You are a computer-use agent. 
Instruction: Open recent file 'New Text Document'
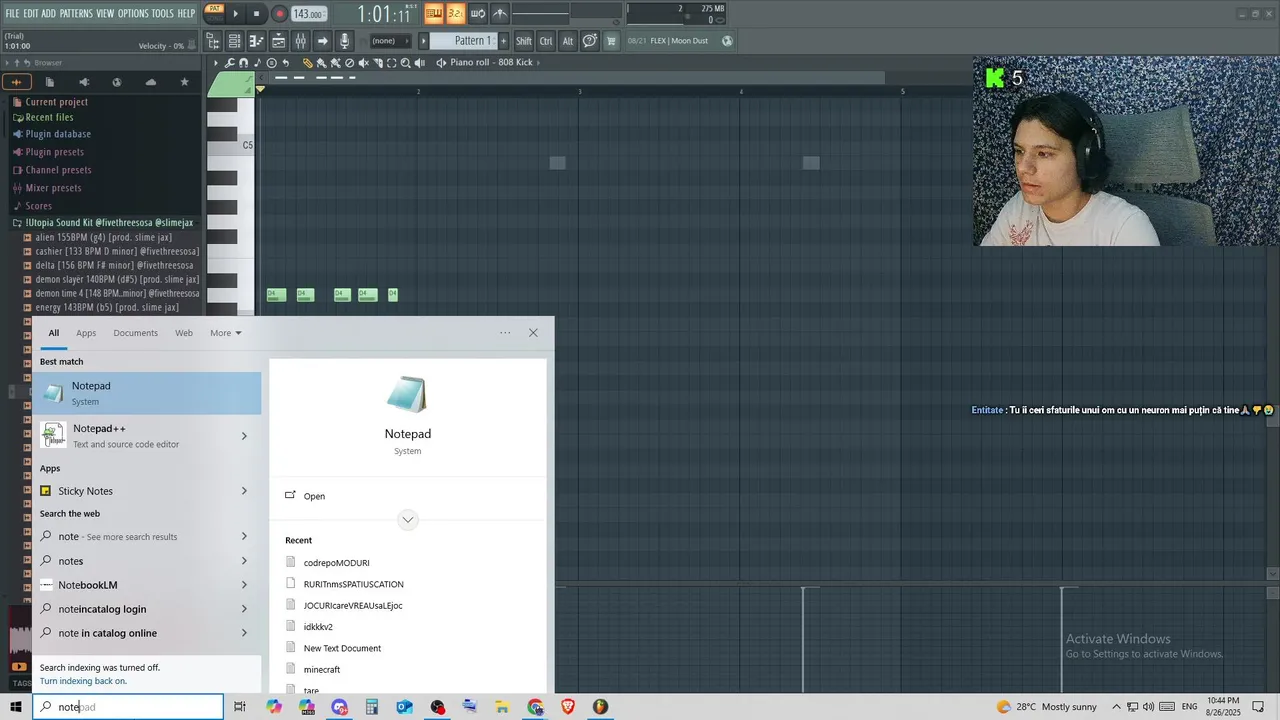tap(342, 648)
